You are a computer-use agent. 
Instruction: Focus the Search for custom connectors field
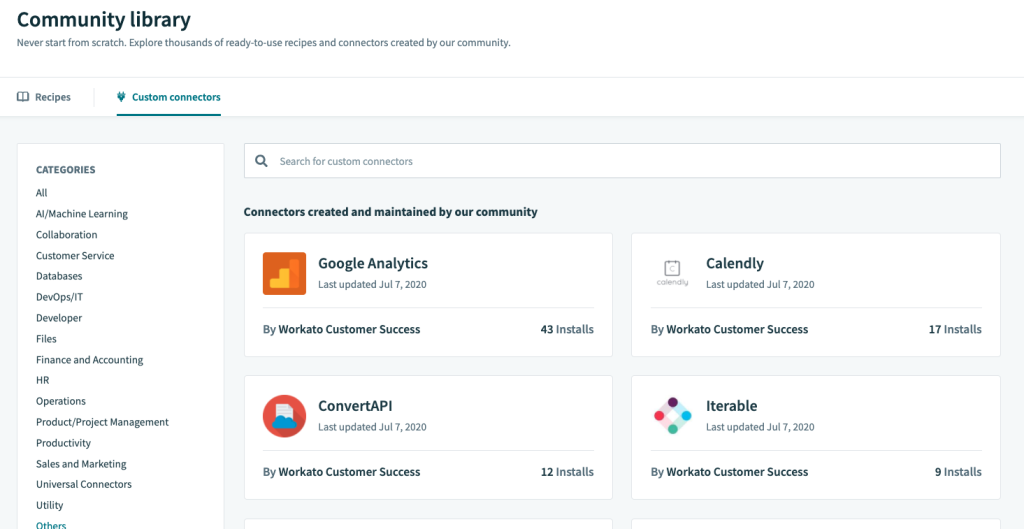tap(622, 161)
